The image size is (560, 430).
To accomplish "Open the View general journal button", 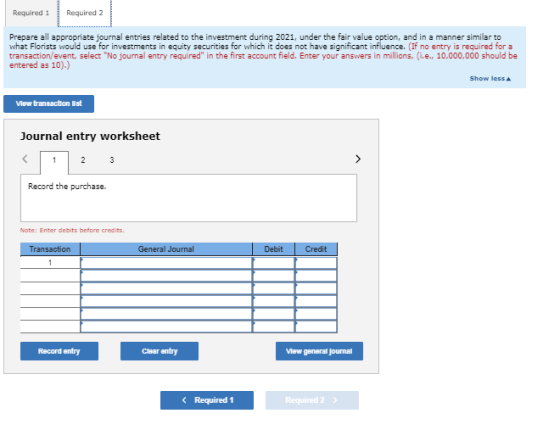I will [319, 351].
